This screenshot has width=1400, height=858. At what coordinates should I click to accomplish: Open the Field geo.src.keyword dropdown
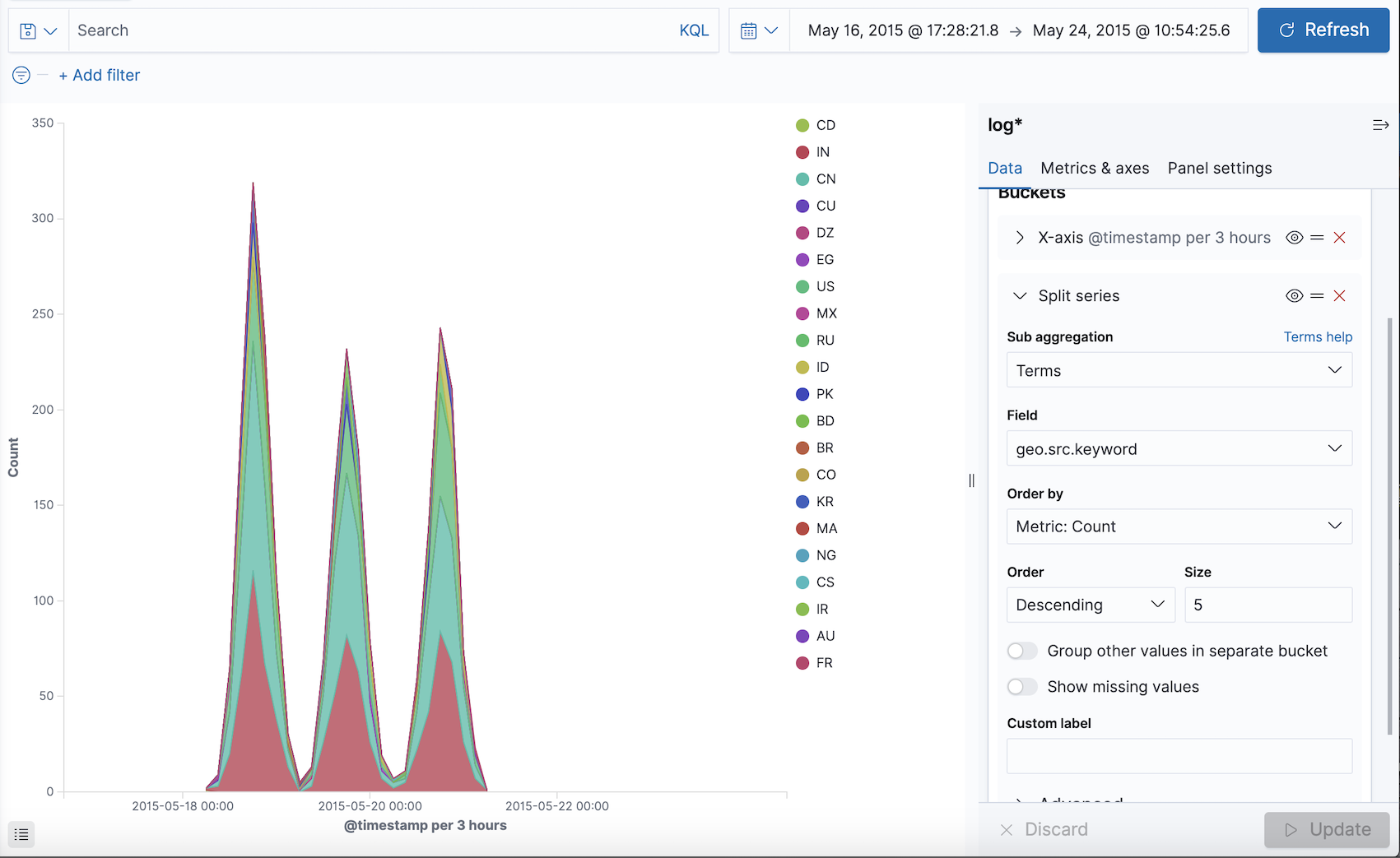pyautogui.click(x=1179, y=448)
